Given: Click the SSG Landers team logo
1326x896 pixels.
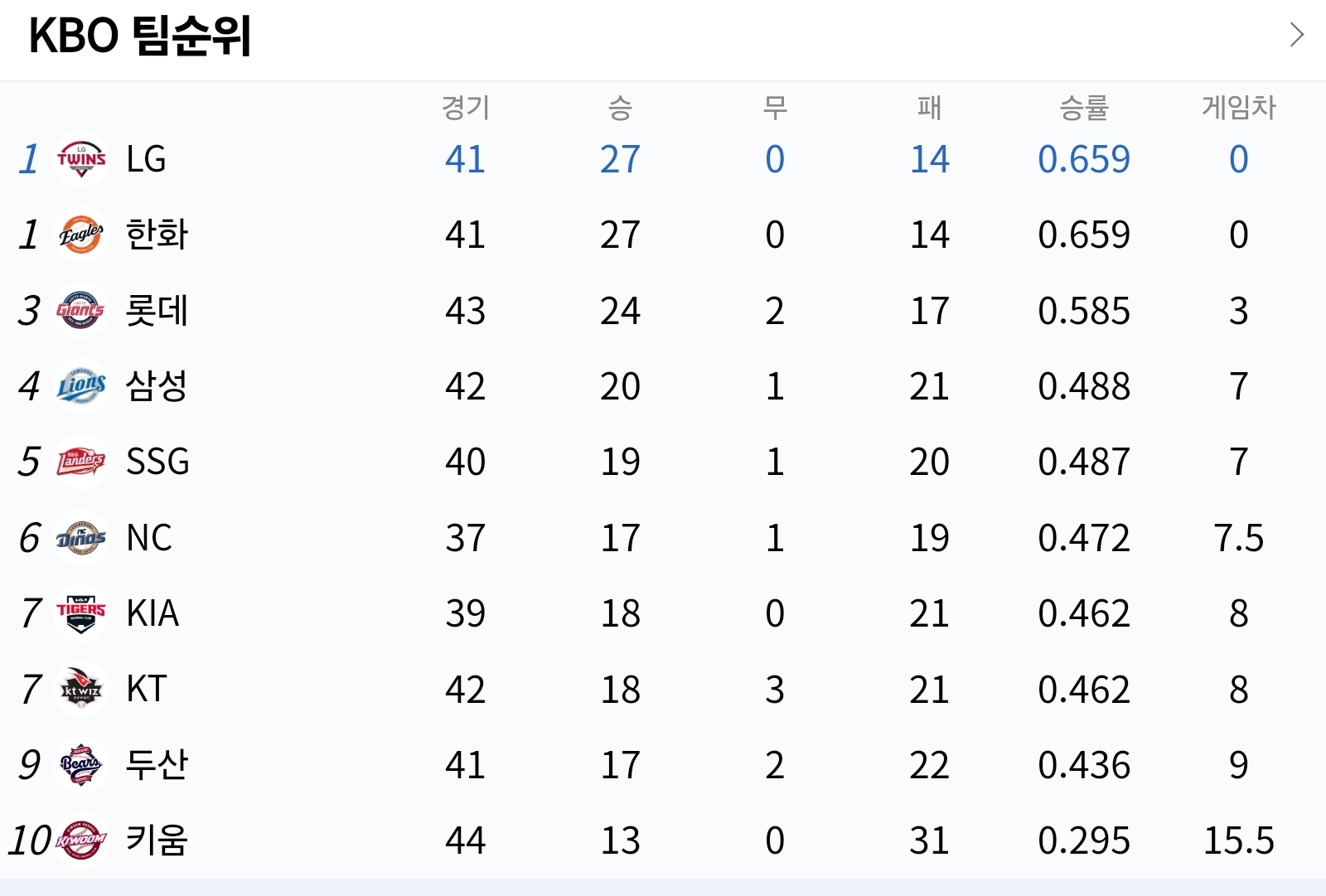Looking at the screenshot, I should coord(81,462).
